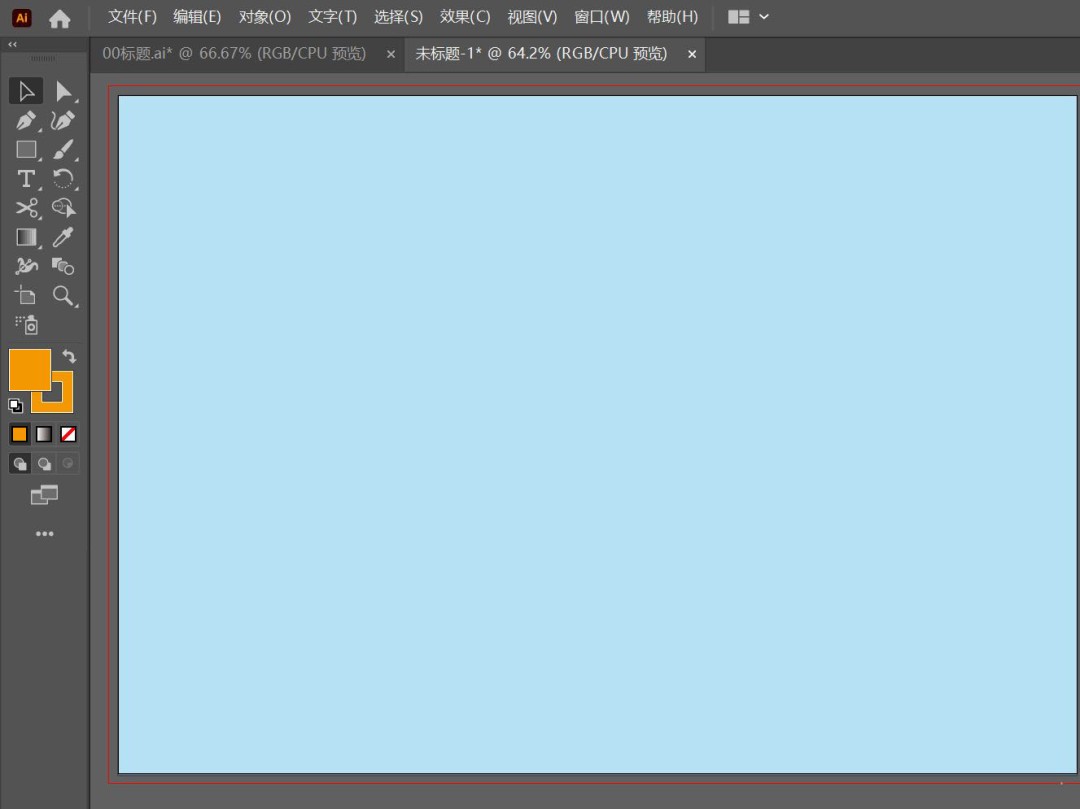The width and height of the screenshot is (1080, 809).
Task: Activate the Zoom magnifier tool
Action: point(63,295)
